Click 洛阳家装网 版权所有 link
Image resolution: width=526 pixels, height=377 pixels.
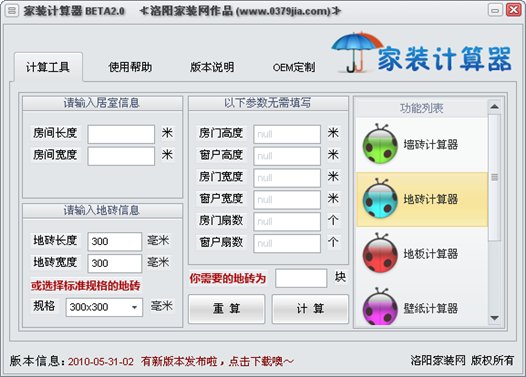(462, 361)
